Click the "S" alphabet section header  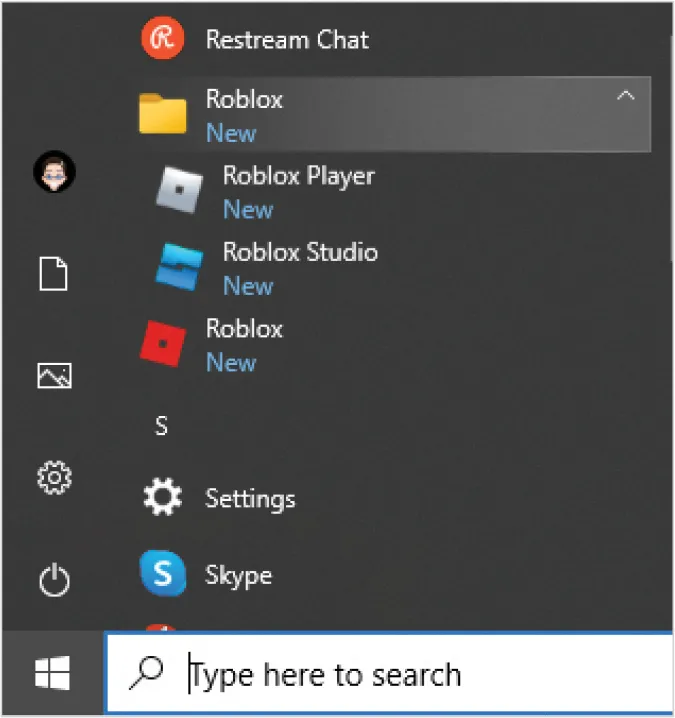point(161,427)
